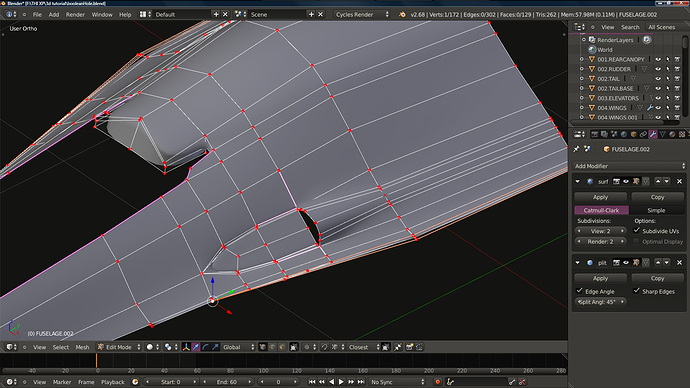Viewport: 690px width, 388px height.
Task: Click the Split Angle 45° field
Action: (x=601, y=302)
